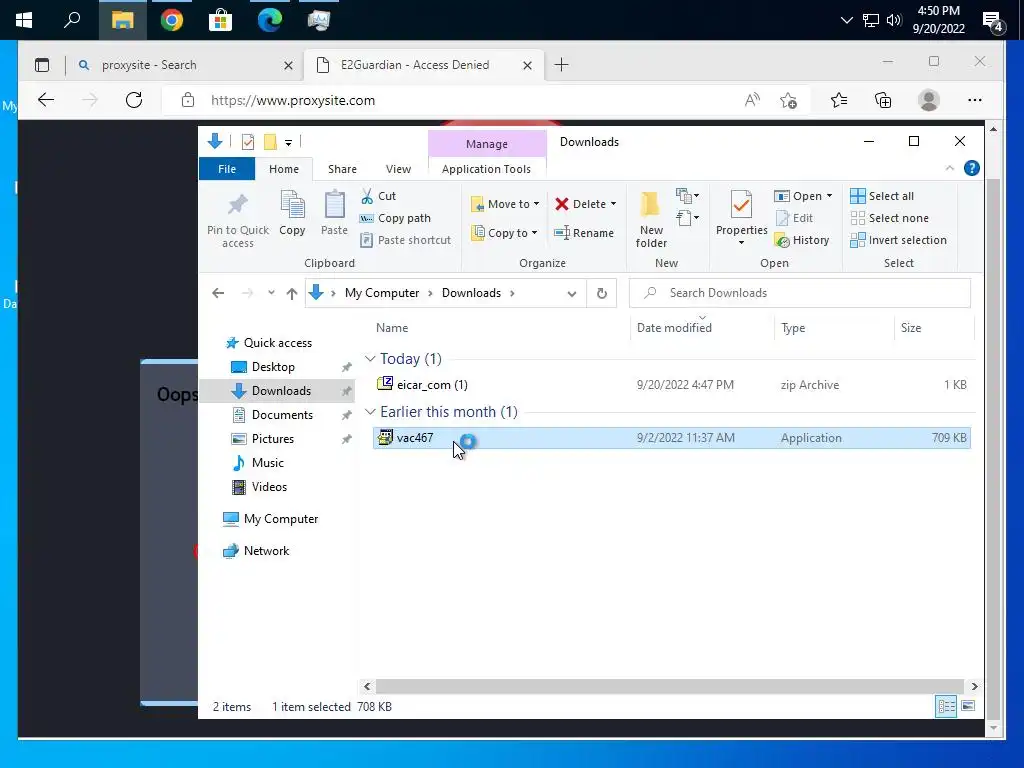Click the Copy ribbon icon

click(292, 214)
